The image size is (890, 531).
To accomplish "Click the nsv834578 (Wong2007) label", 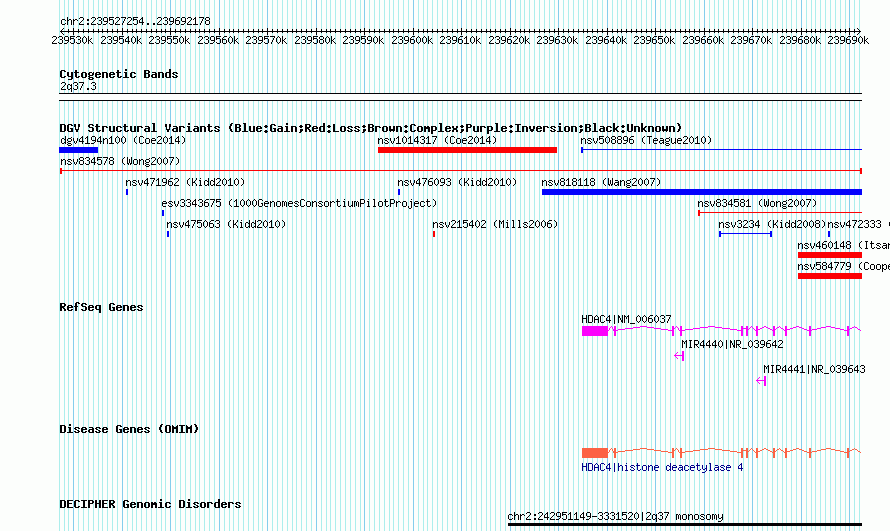I will pos(120,161).
